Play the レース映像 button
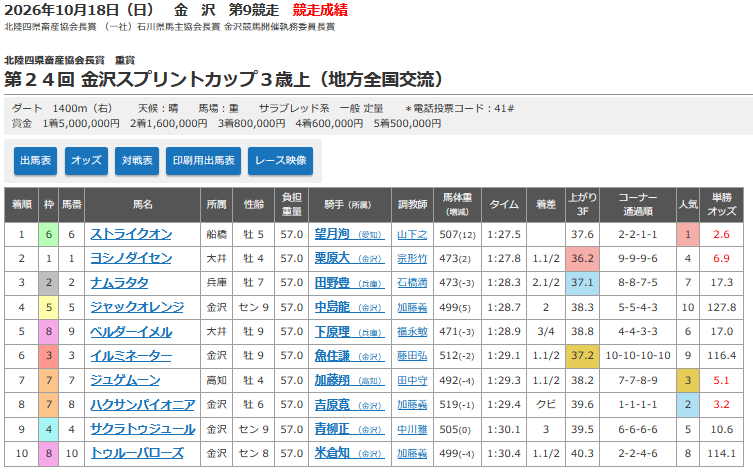Viewport: 753px width, 476px height. 280,160
